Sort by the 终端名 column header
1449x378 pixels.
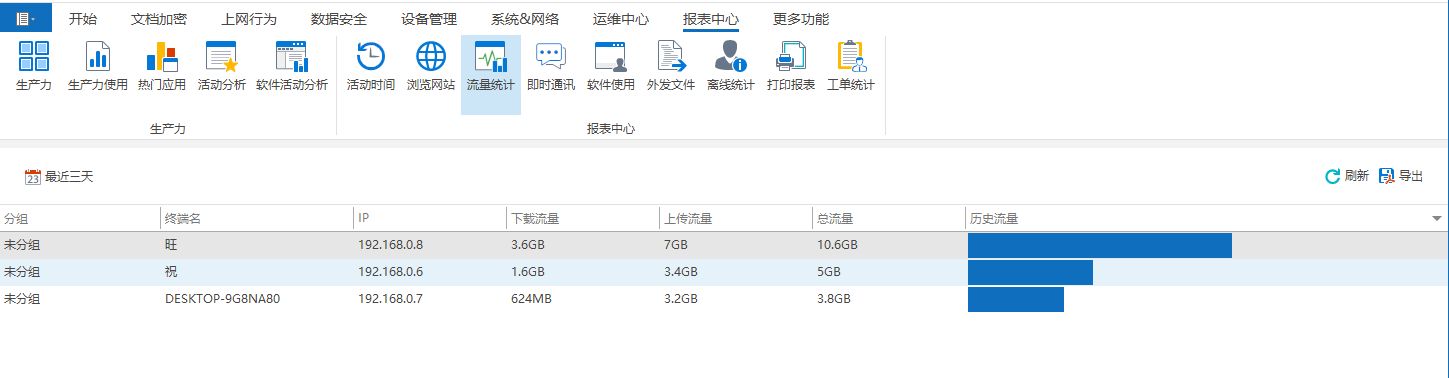257,218
